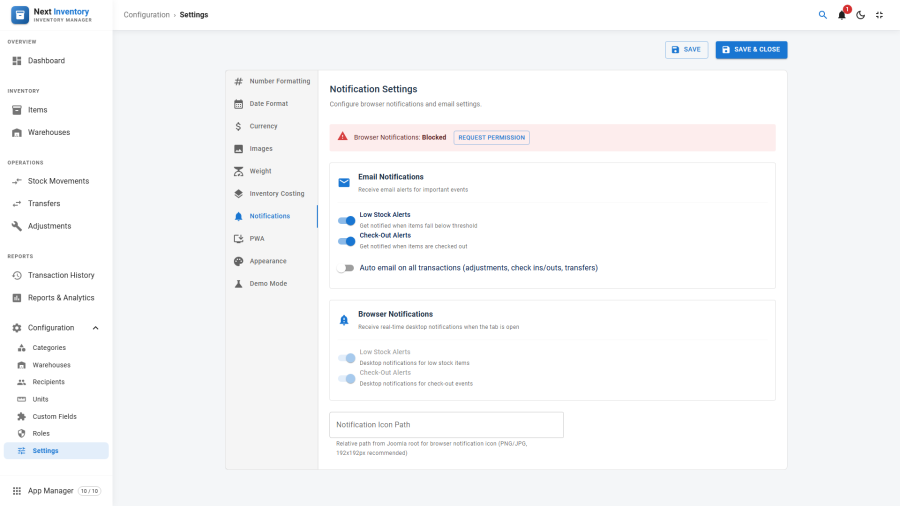Click the Configuration gear icon

(17, 328)
